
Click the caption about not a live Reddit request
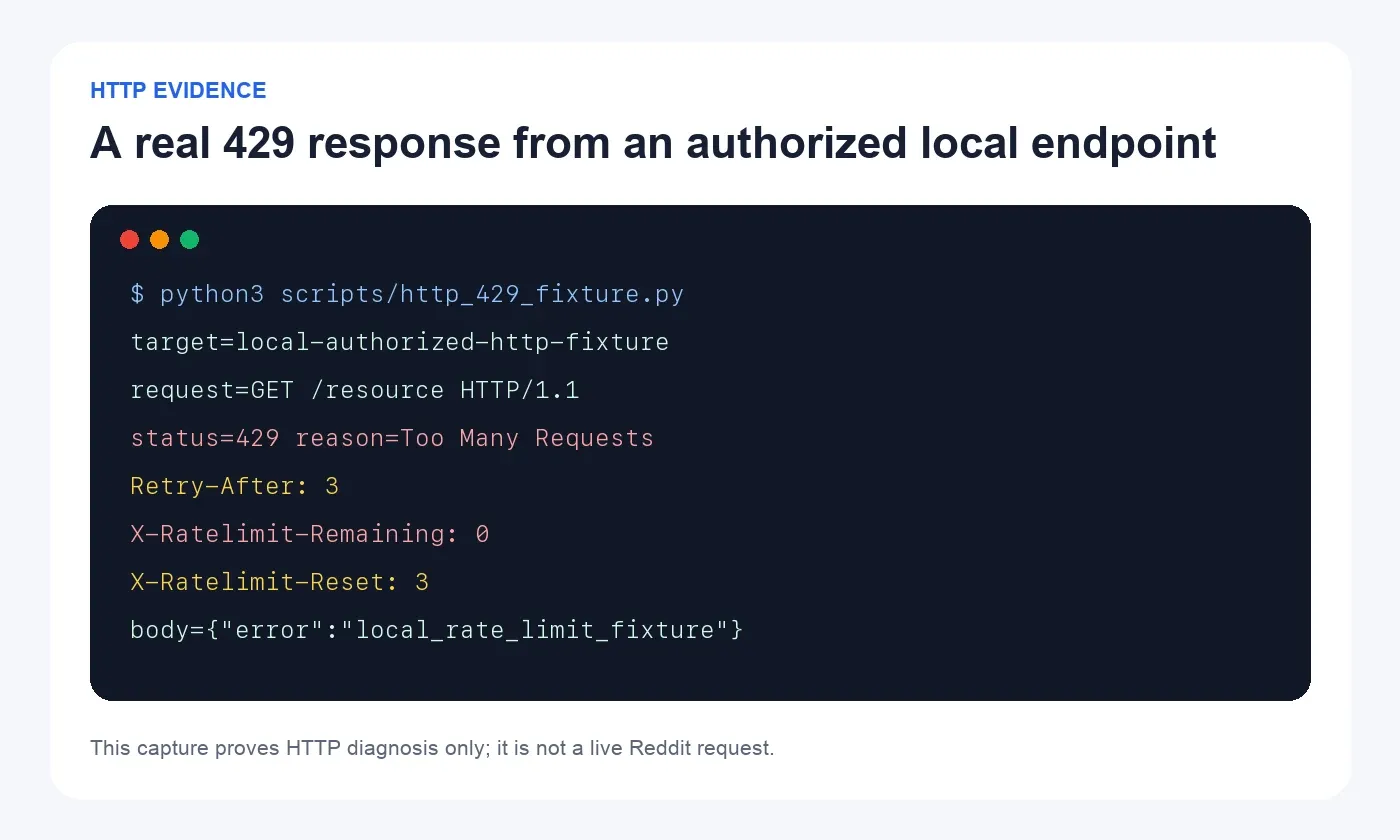coord(432,748)
